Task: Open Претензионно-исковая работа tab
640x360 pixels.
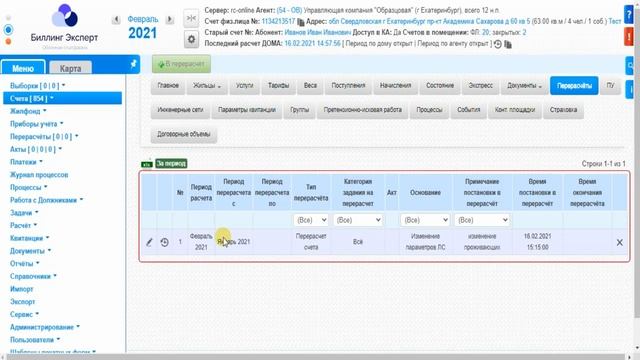Action: pos(362,110)
